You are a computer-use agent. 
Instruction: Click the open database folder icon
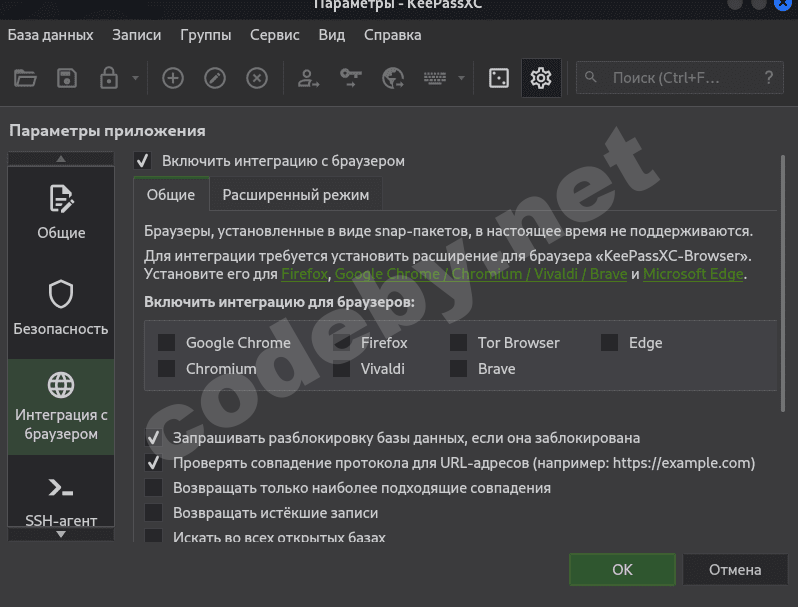25,78
